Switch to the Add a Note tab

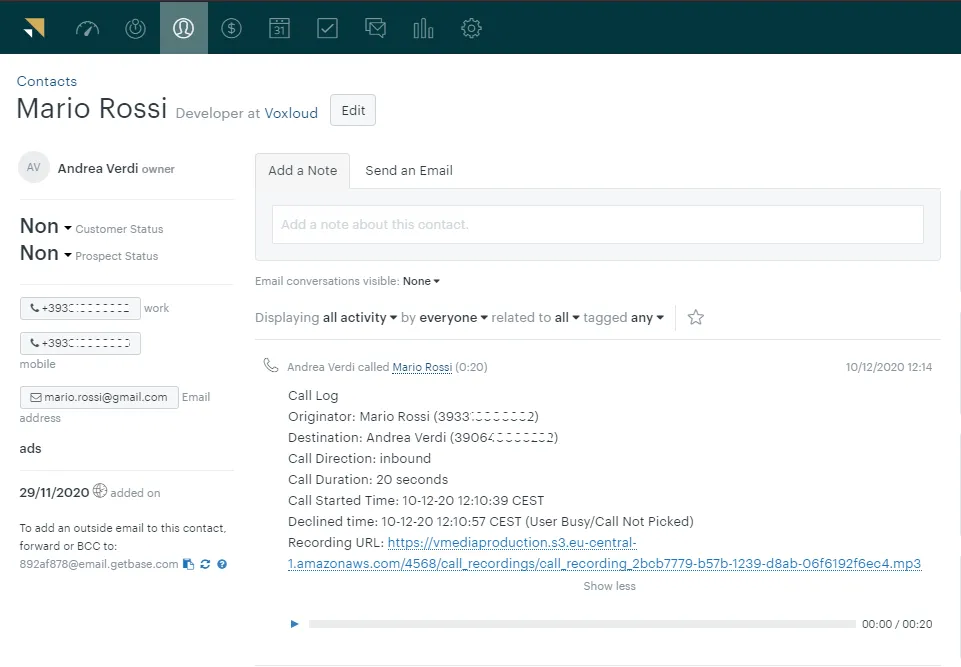[x=303, y=170]
